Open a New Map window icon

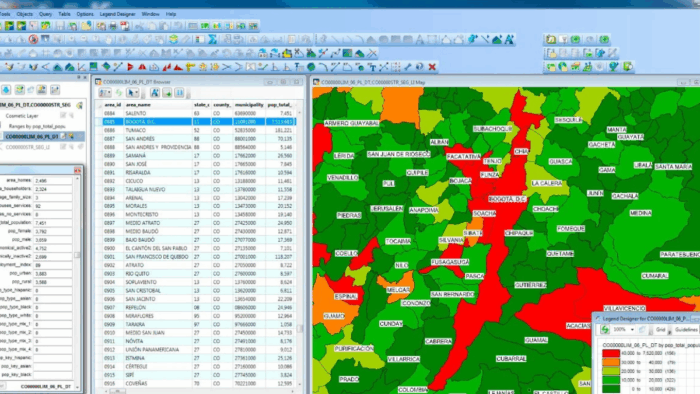pos(205,26)
